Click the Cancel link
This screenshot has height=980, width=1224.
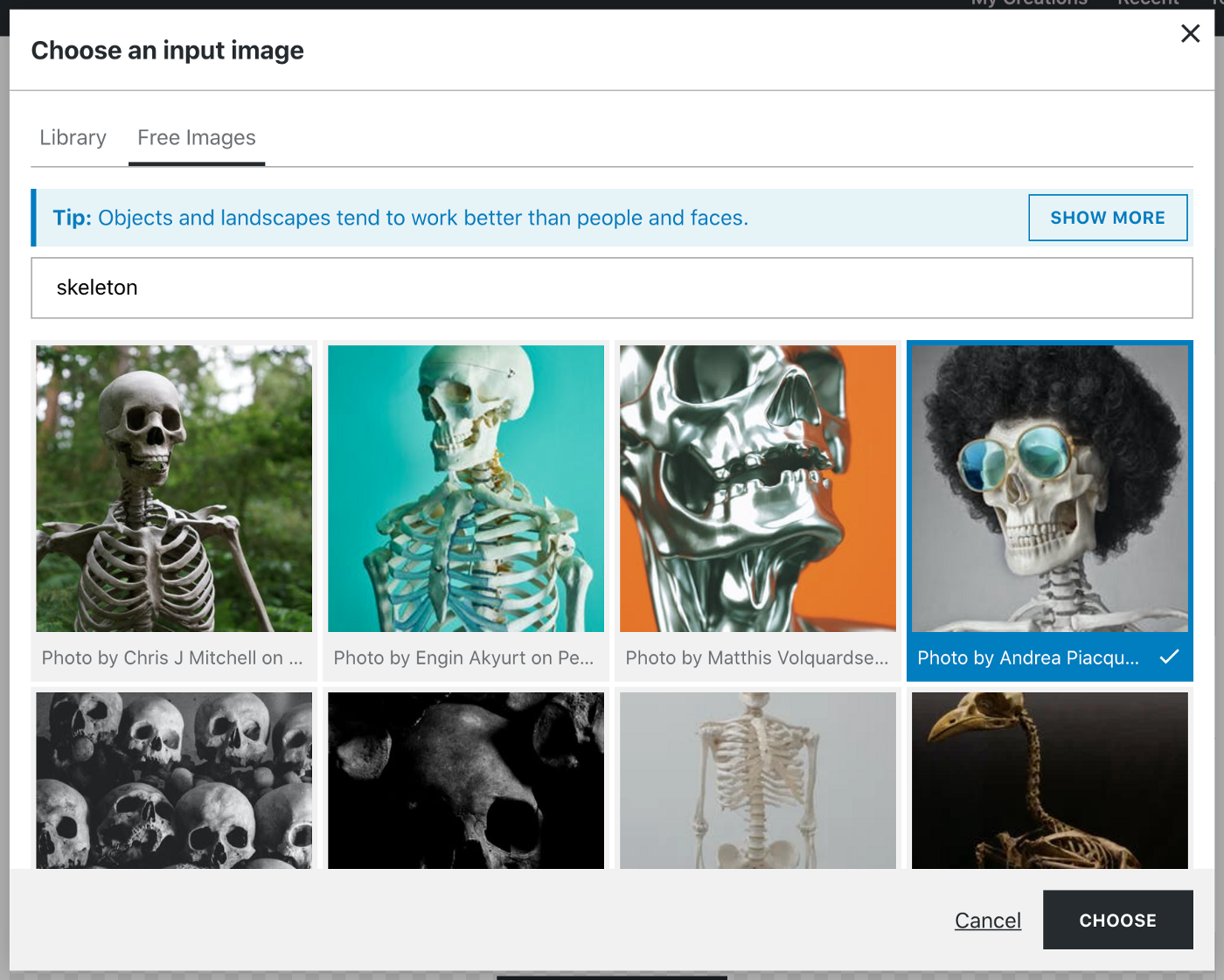tap(988, 921)
